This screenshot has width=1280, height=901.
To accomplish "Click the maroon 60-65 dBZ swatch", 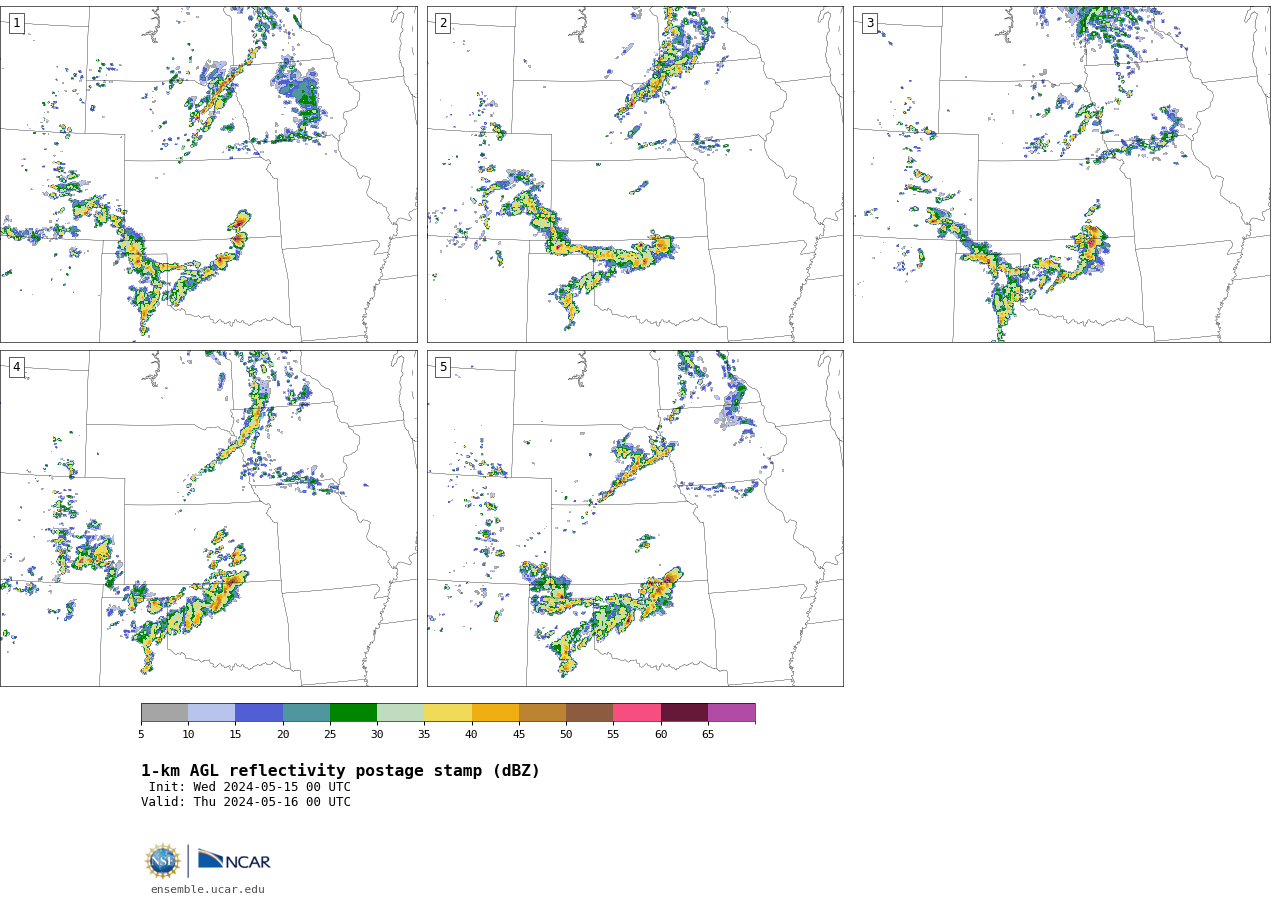I will pyautogui.click(x=684, y=712).
